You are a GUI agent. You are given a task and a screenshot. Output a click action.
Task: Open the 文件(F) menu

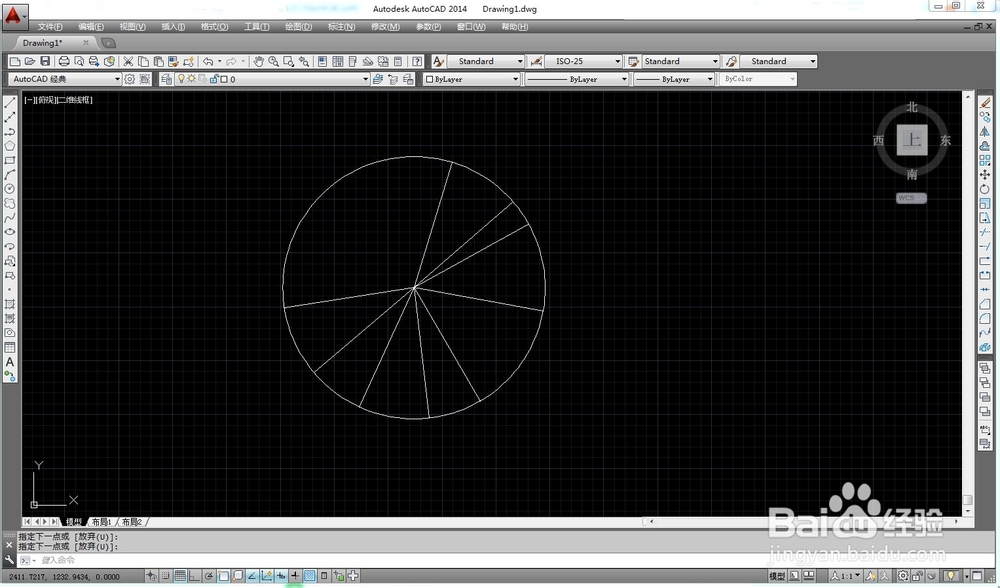click(x=50, y=27)
